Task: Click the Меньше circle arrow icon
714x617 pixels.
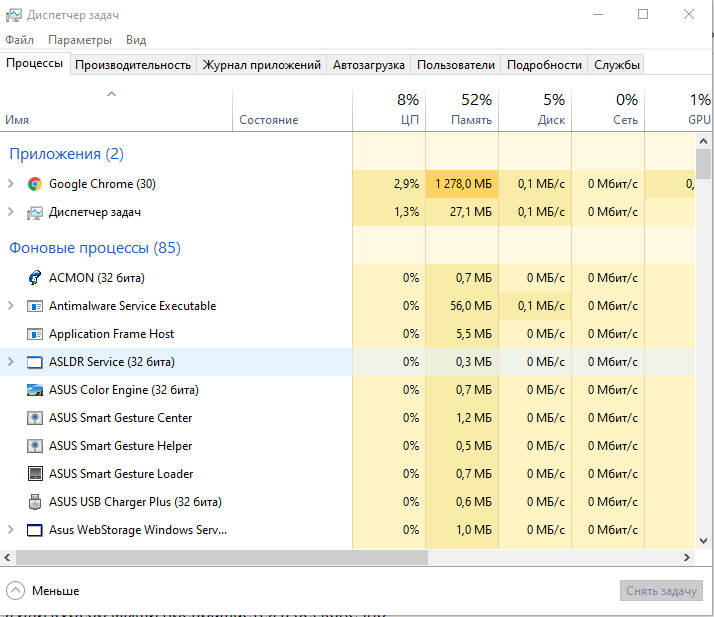Action: (x=15, y=591)
